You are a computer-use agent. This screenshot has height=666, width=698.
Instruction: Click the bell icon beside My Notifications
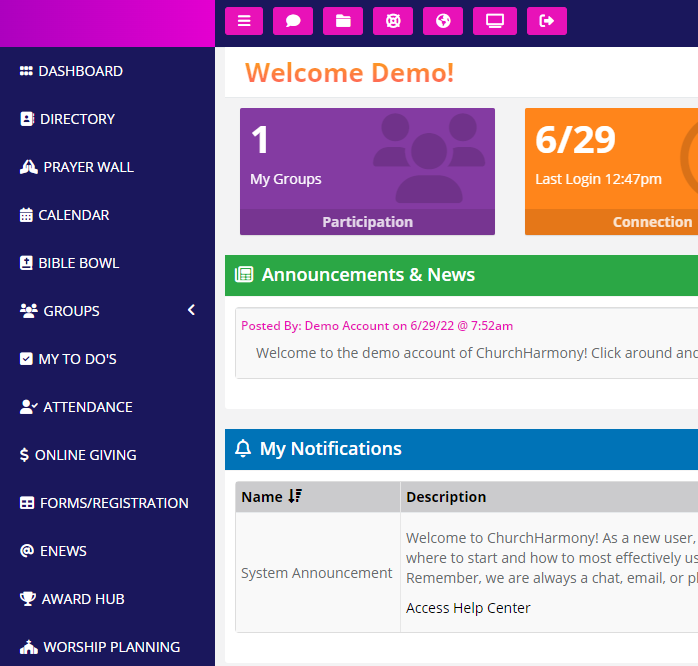coord(243,449)
